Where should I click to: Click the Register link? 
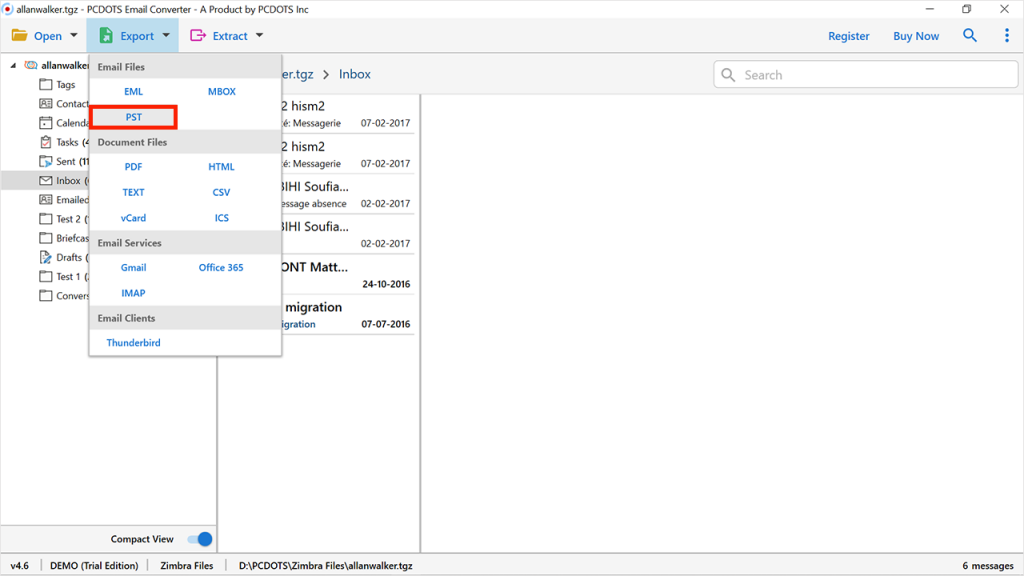848,36
